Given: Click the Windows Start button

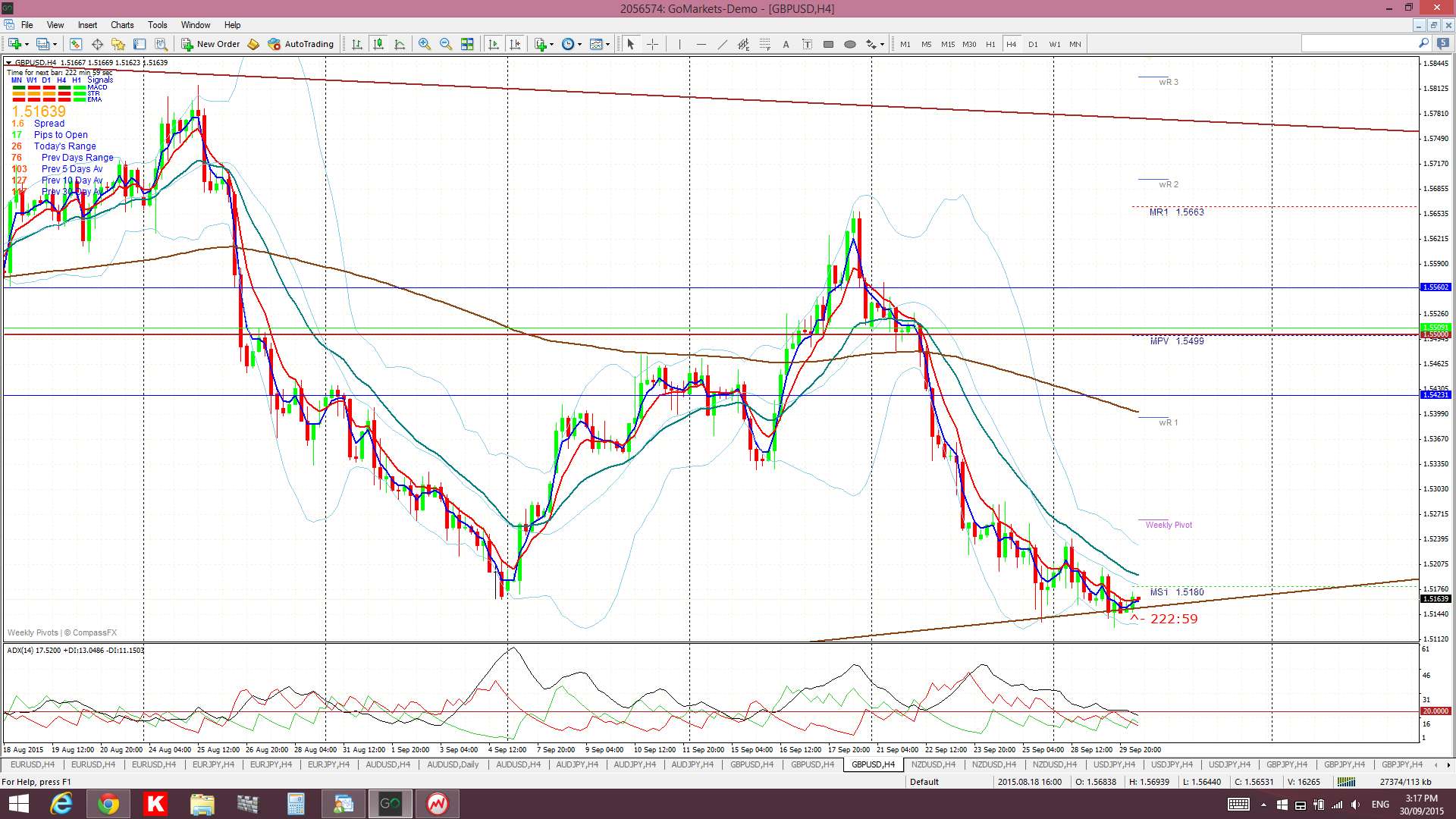Looking at the screenshot, I should tap(17, 804).
